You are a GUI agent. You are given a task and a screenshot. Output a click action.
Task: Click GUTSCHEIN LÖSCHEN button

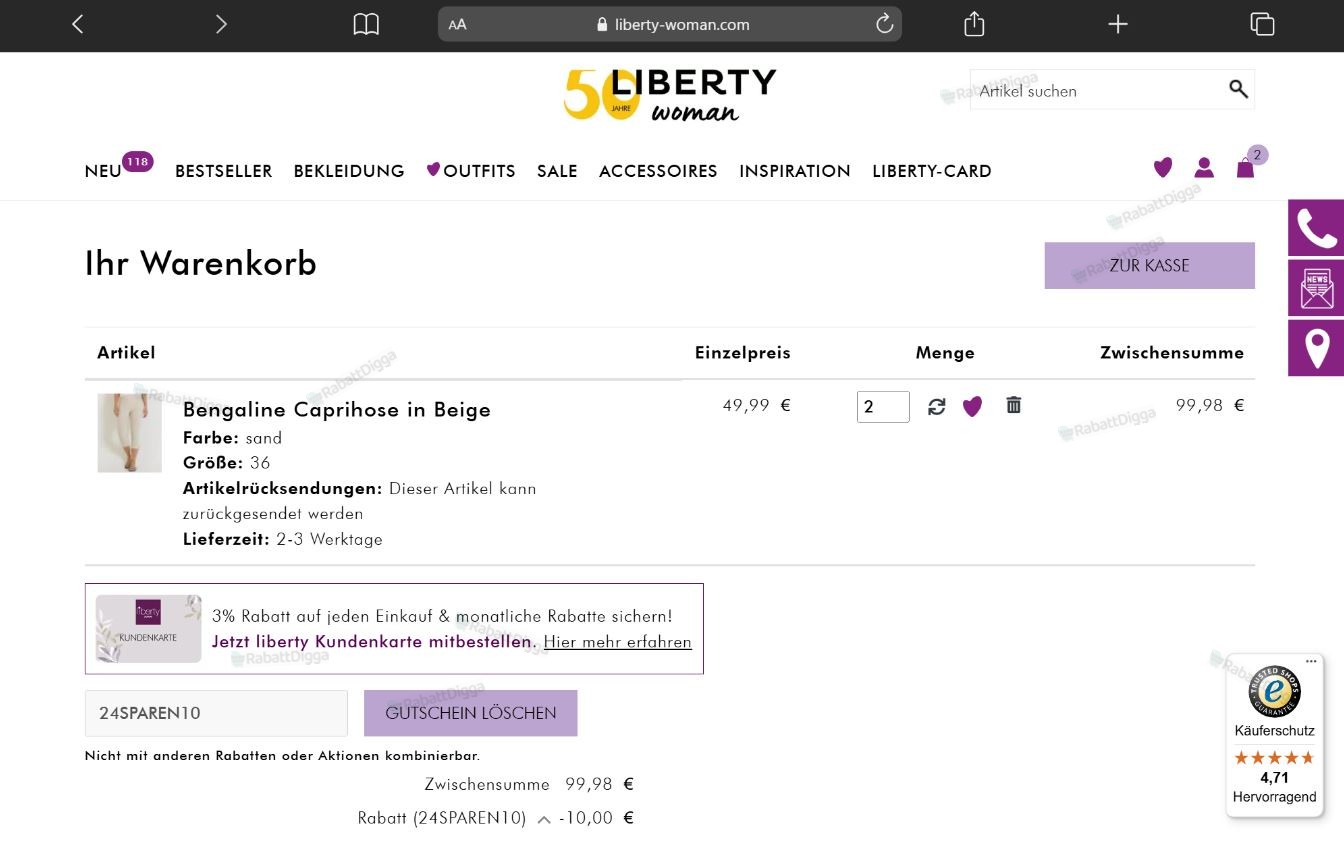[x=471, y=713]
